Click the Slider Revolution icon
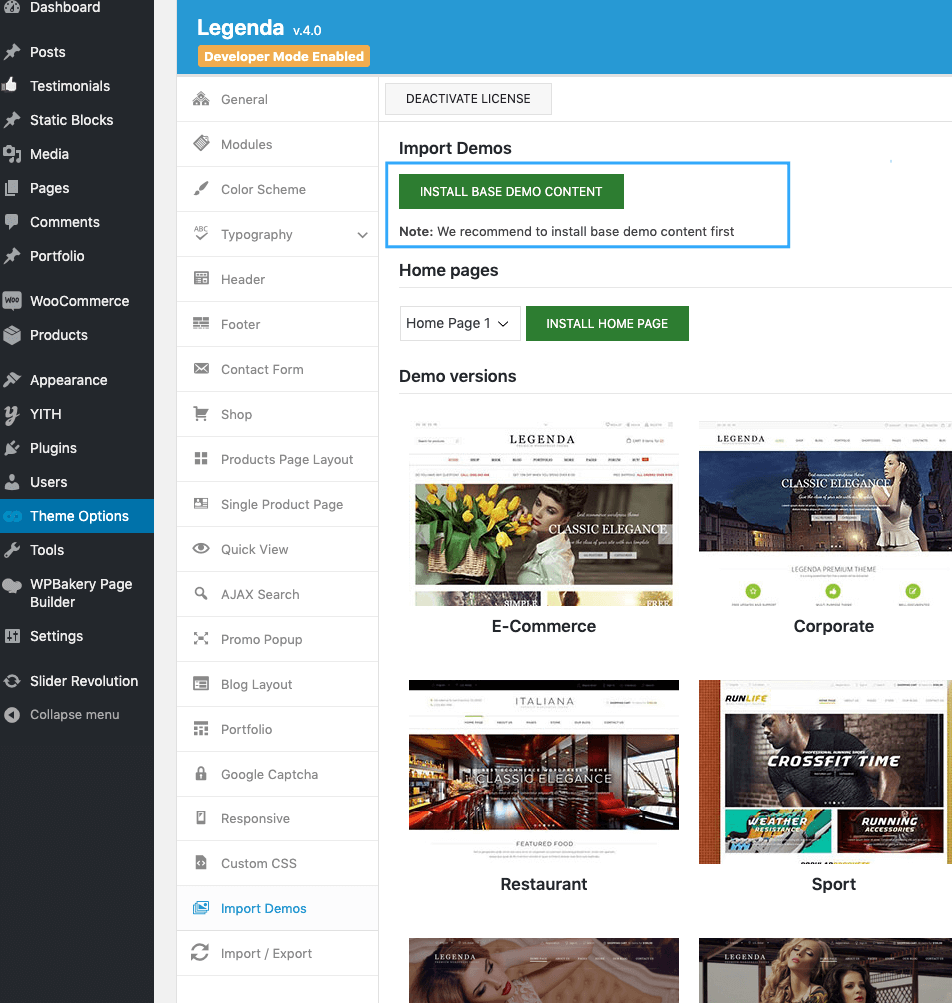This screenshot has height=1003, width=952. 12,681
